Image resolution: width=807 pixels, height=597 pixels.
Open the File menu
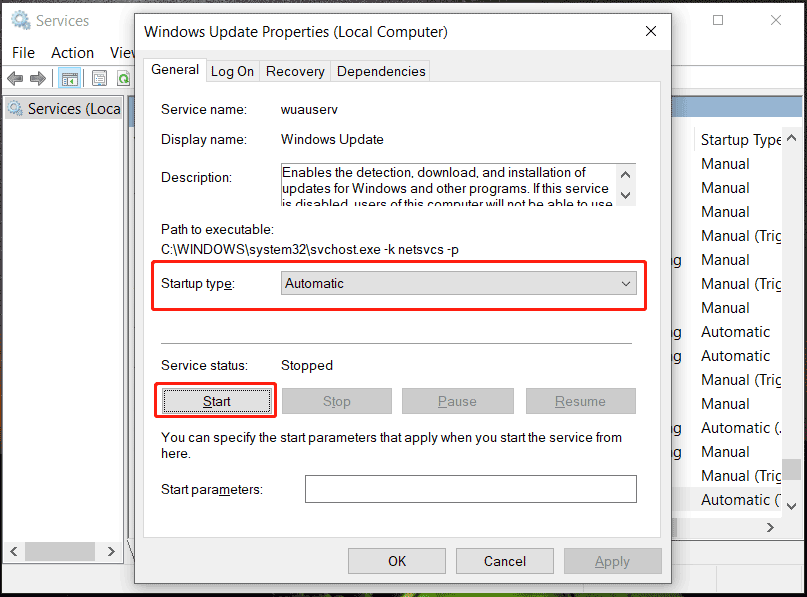pyautogui.click(x=22, y=52)
